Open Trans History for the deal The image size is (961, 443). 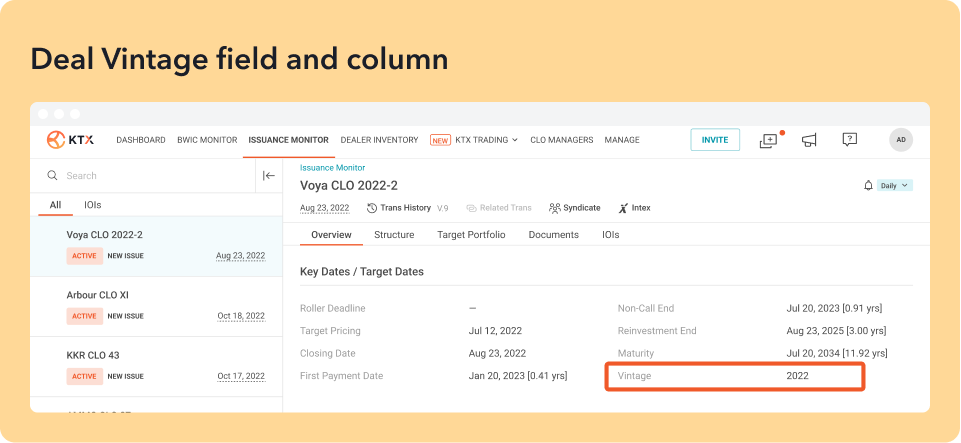399,208
